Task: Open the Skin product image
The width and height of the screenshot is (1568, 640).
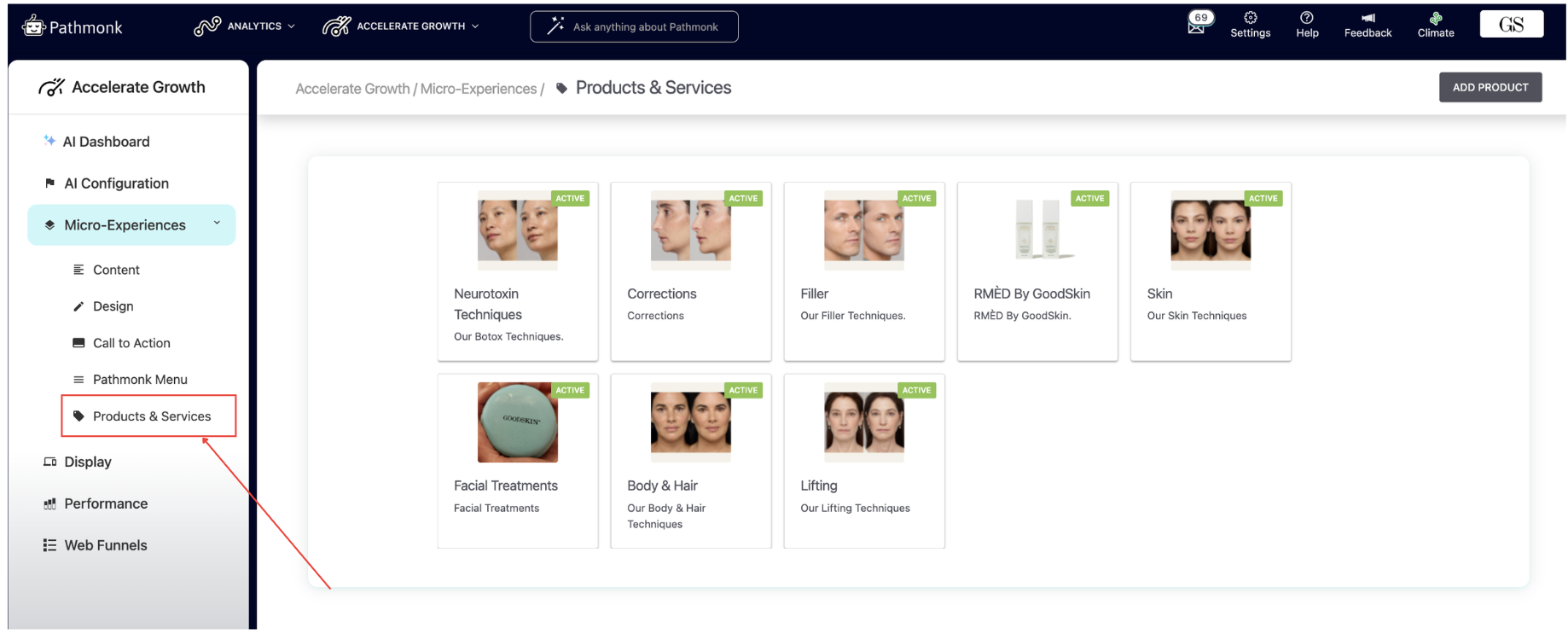Action: click(x=1211, y=230)
